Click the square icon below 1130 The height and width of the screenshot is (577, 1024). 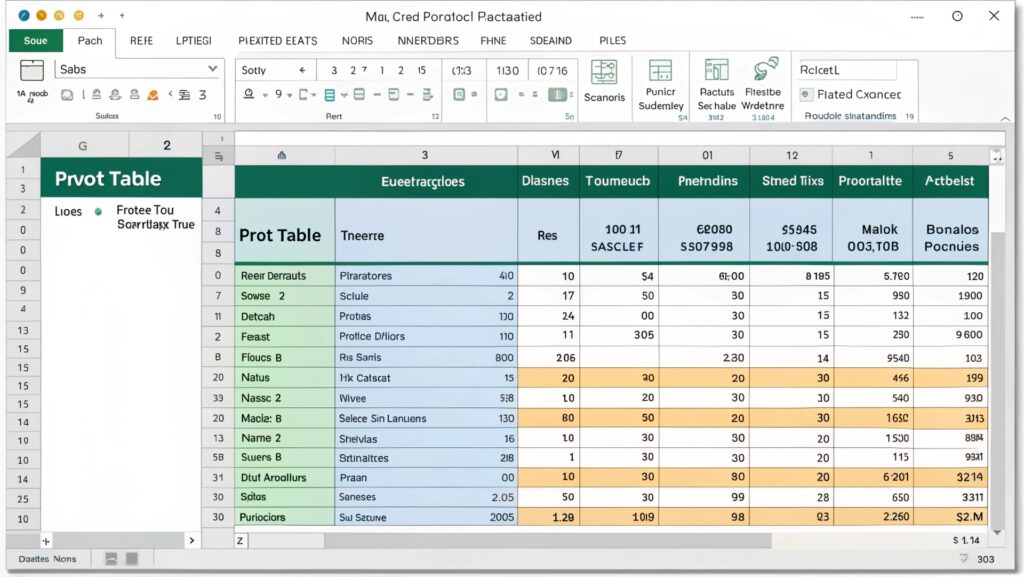tap(501, 95)
